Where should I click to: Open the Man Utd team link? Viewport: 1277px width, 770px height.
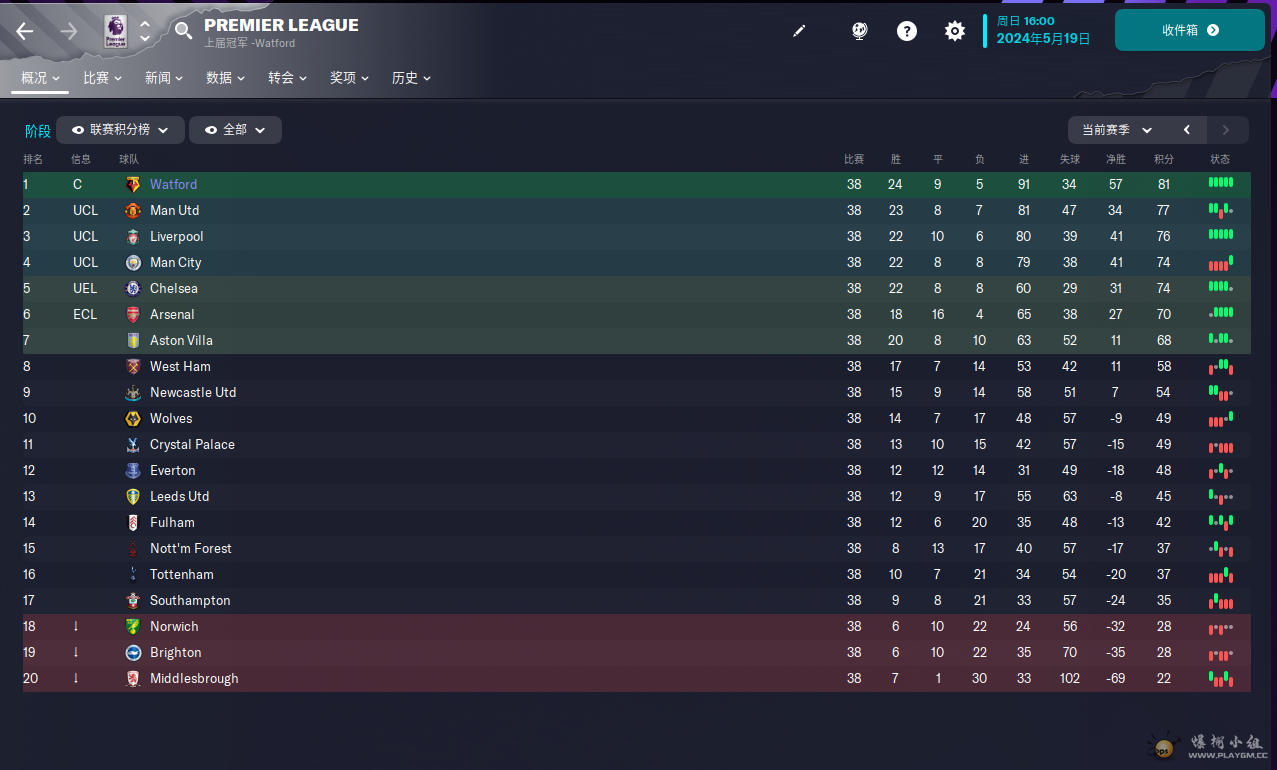(175, 211)
